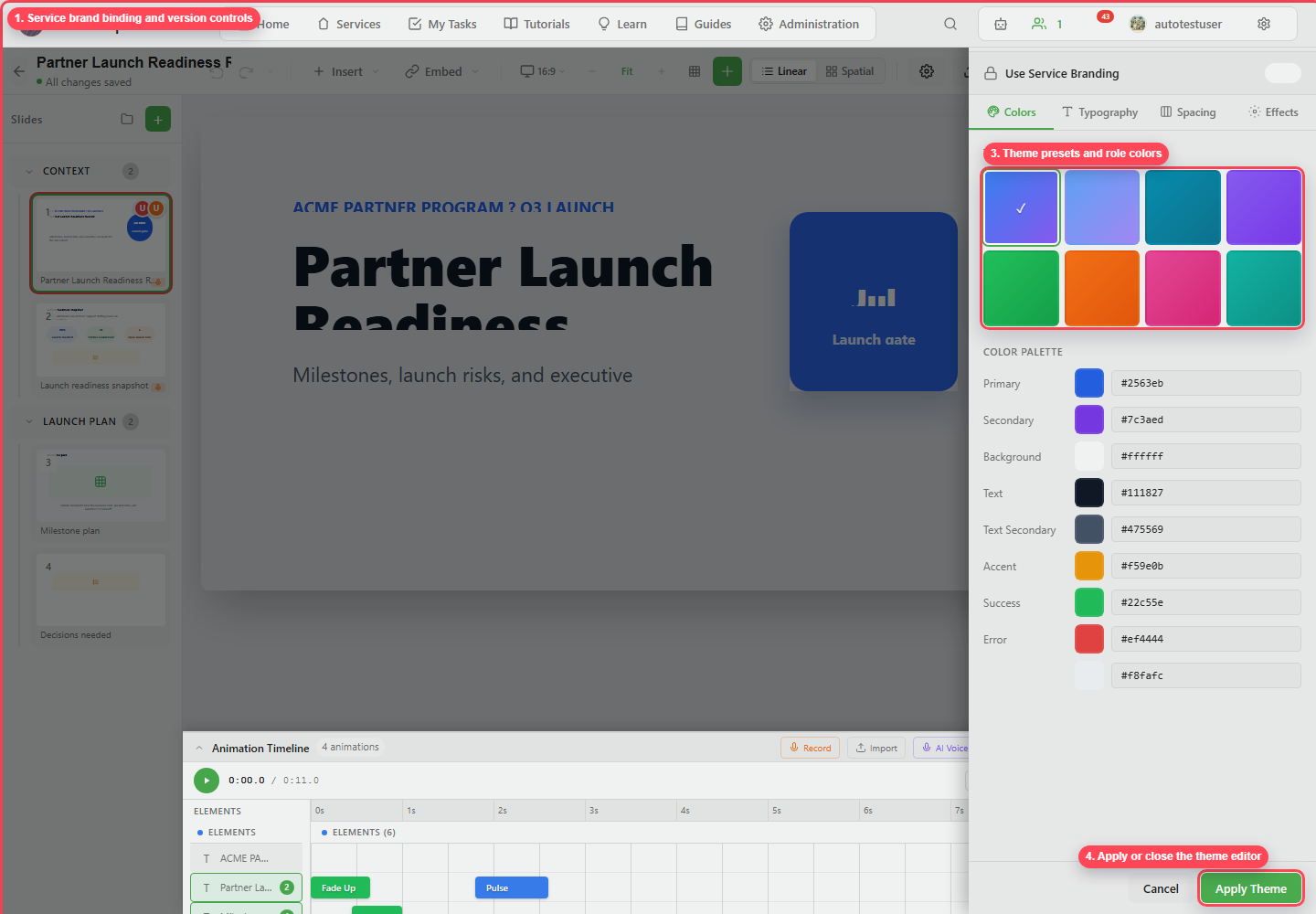Add a slide with green plus in Slides panel
This screenshot has height=914, width=1316.
(158, 119)
